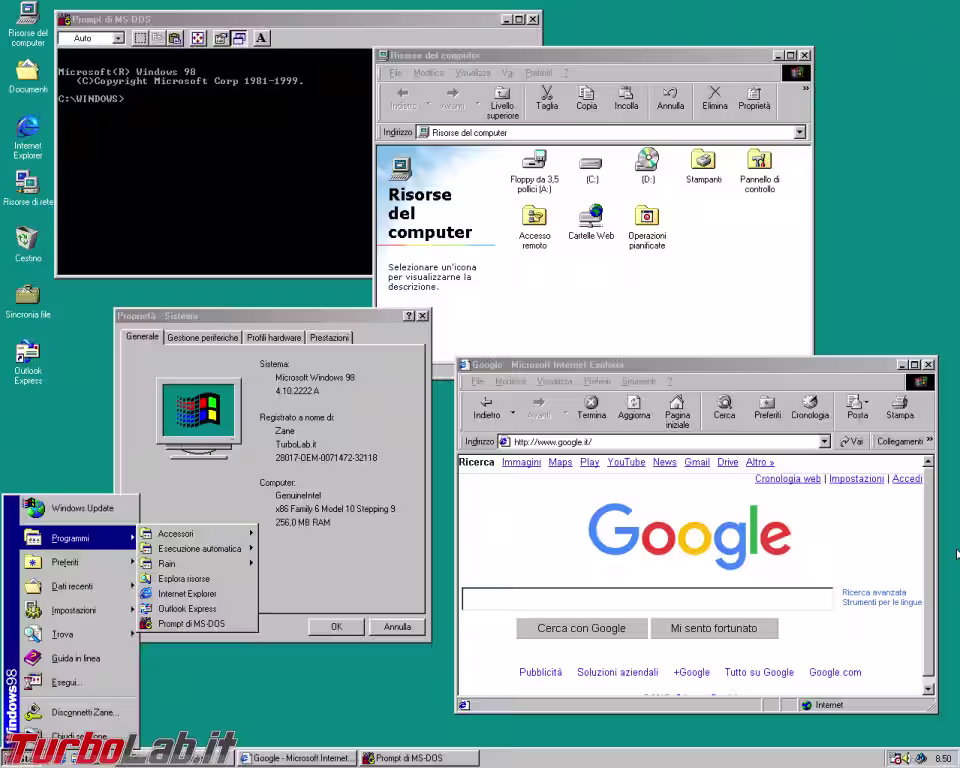
Task: Open Preferiti in Internet Explorer toolbar
Action: coord(767,407)
